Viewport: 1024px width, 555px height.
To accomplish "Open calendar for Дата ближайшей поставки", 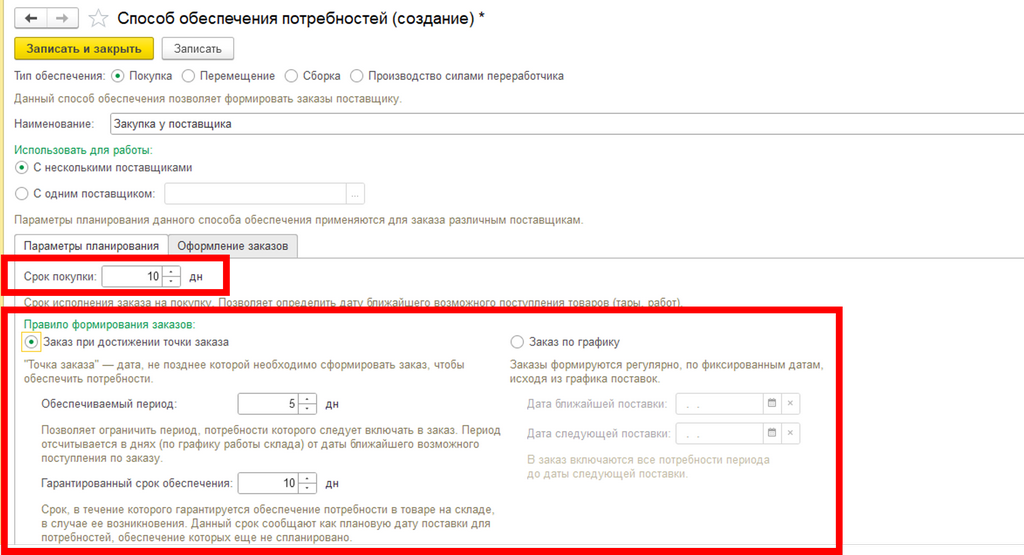I will point(772,404).
